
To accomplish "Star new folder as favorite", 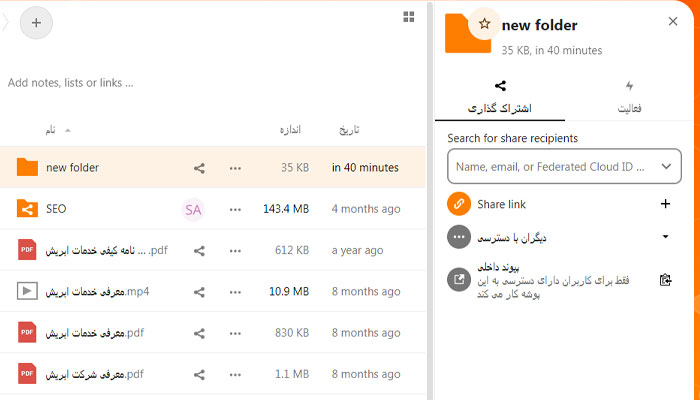I will [x=484, y=24].
